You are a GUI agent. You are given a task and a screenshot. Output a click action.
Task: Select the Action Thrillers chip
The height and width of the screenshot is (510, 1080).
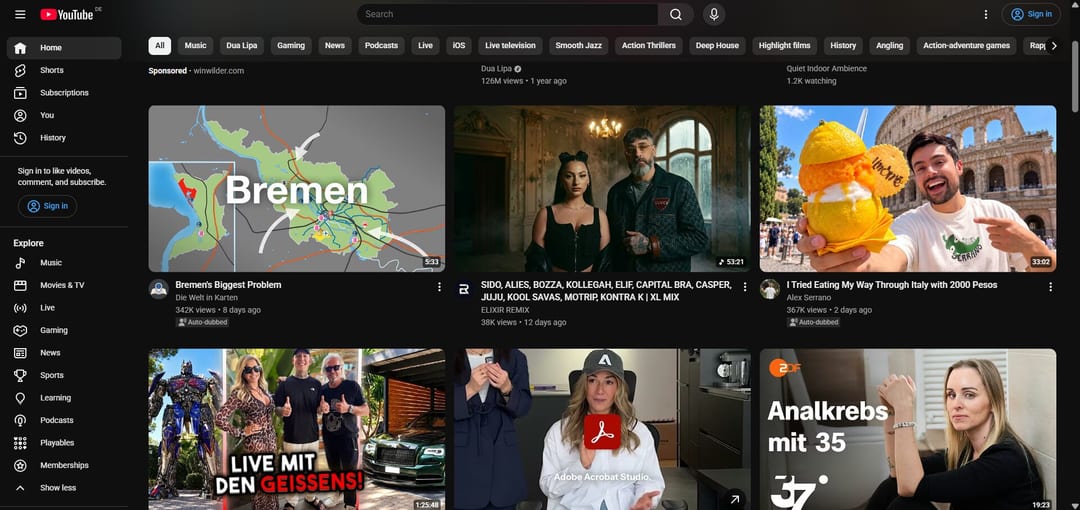(649, 45)
